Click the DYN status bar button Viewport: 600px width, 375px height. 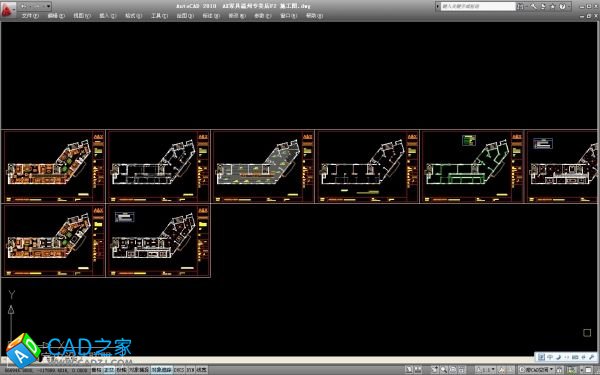coord(190,370)
